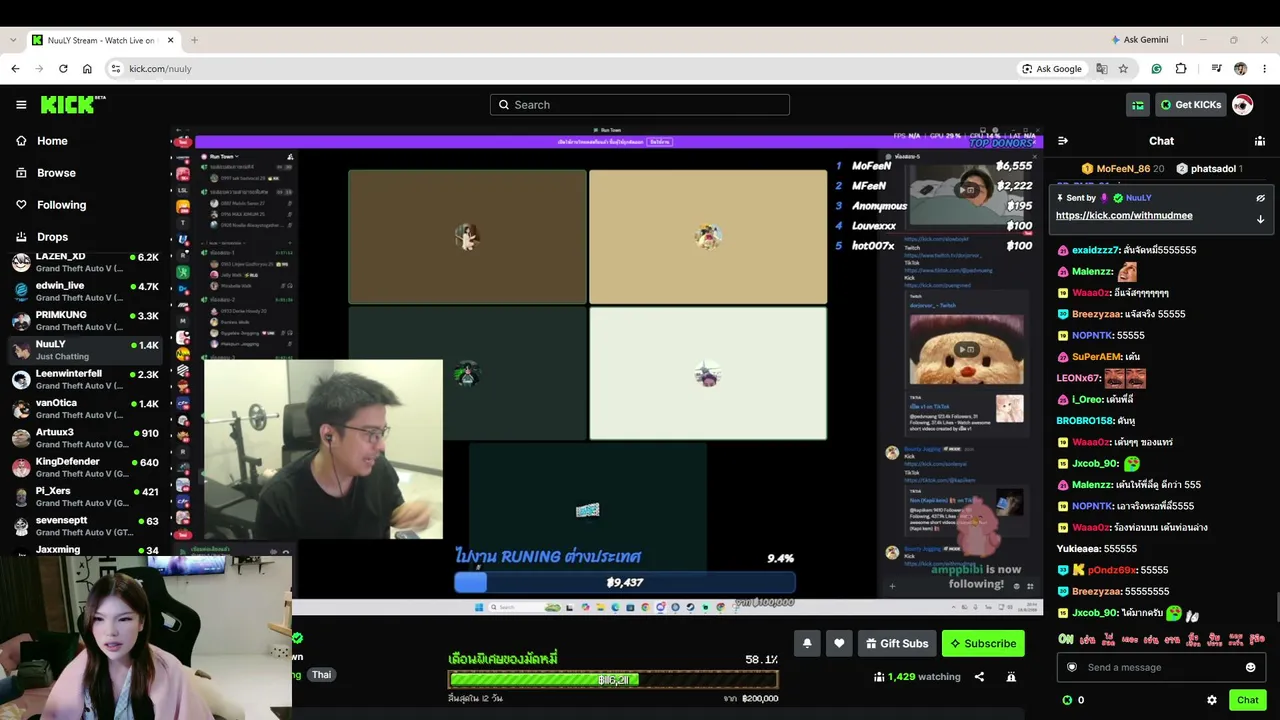Bookmark this page star icon
1280x720 pixels.
point(1123,69)
